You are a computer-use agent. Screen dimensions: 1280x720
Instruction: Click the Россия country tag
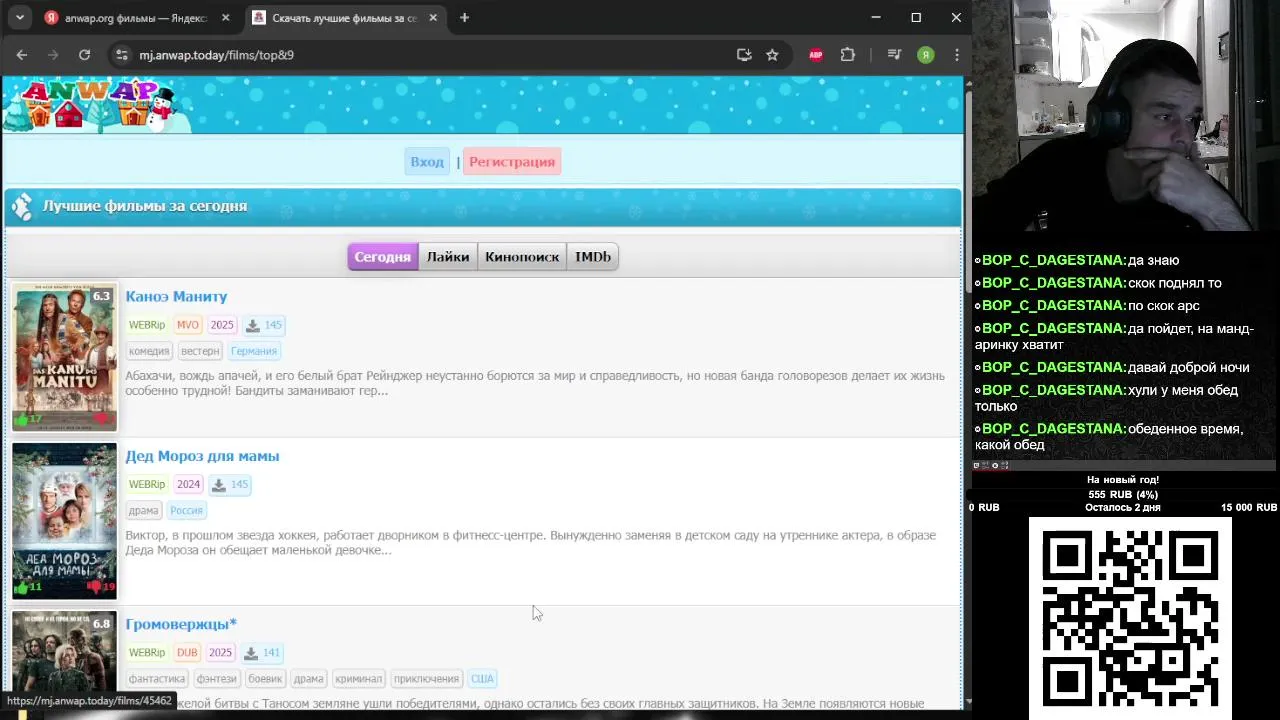click(x=187, y=511)
